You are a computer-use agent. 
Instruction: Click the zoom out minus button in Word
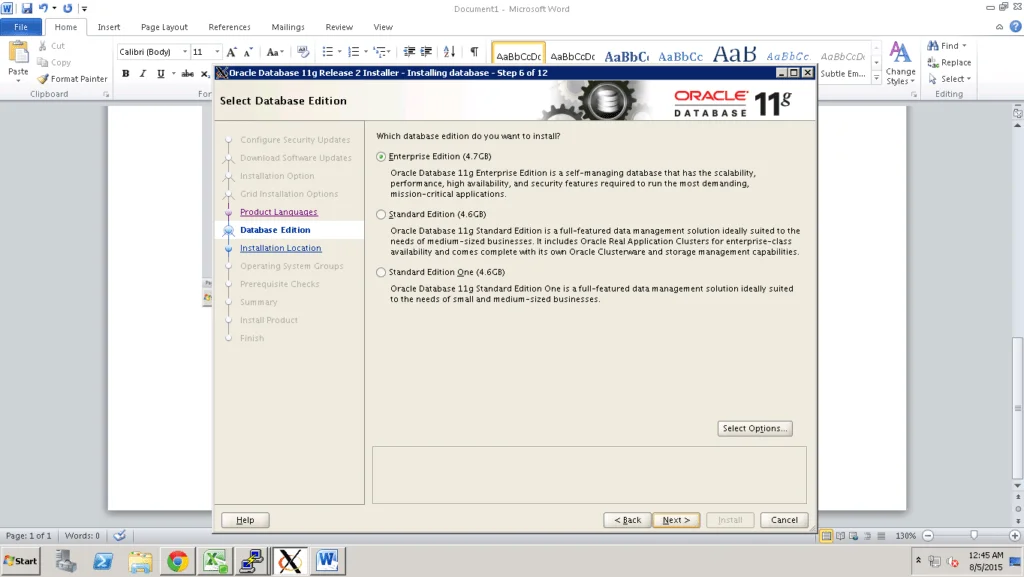pyautogui.click(x=928, y=535)
